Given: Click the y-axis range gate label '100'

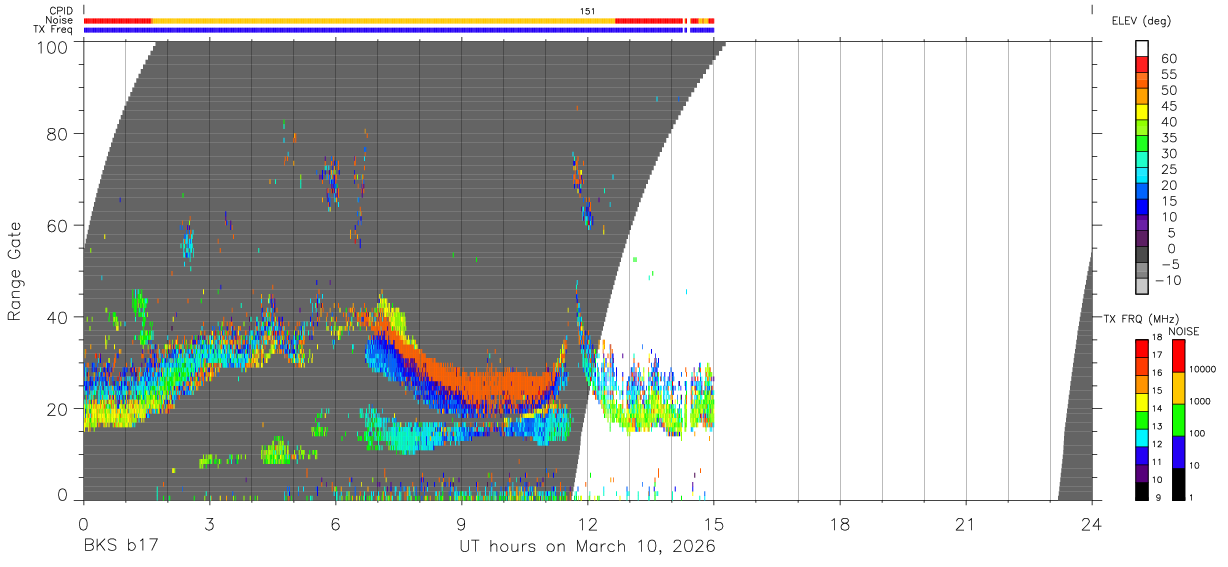Looking at the screenshot, I should pyautogui.click(x=52, y=46).
